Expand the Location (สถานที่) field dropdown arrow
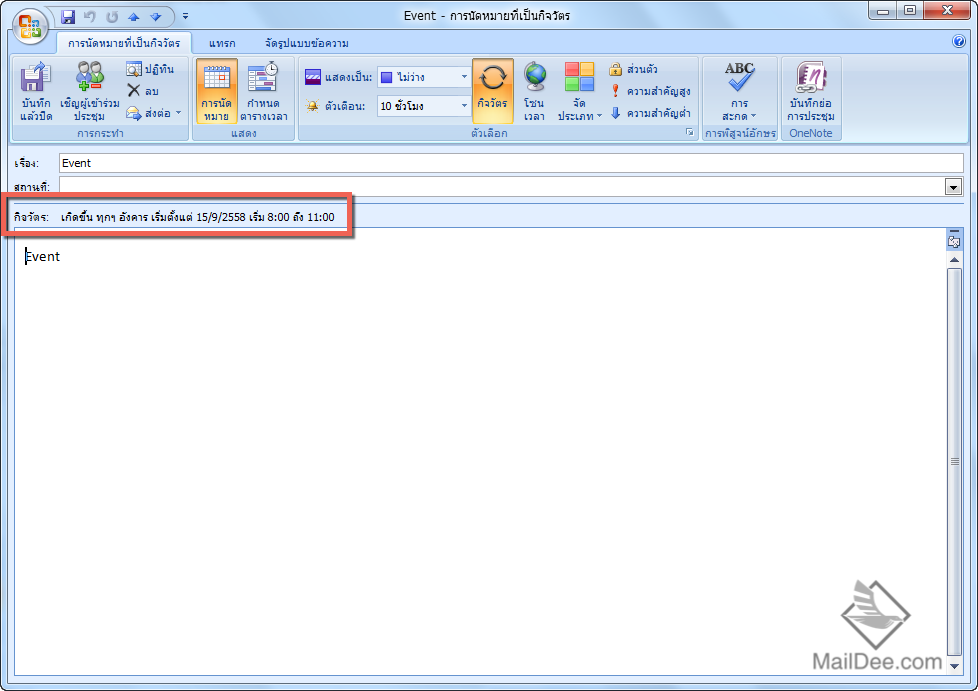Viewport: 978px width, 691px height. (953, 186)
